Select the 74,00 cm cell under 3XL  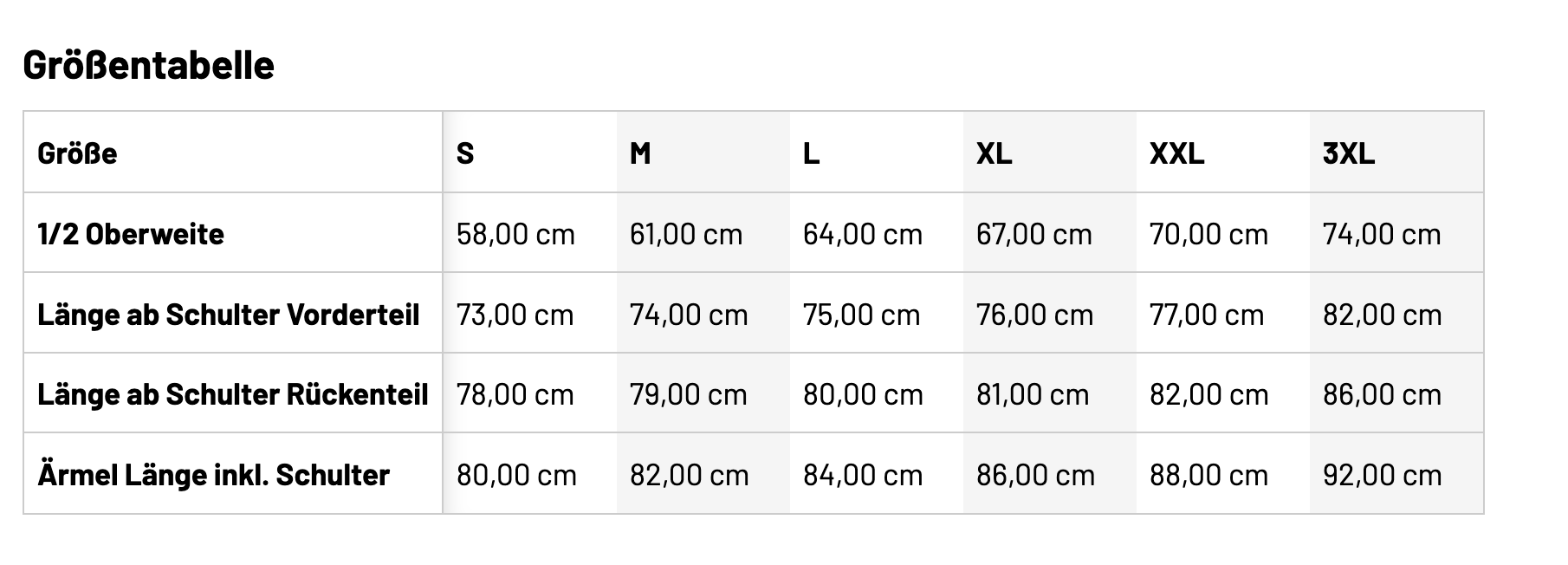pyautogui.click(x=1382, y=234)
